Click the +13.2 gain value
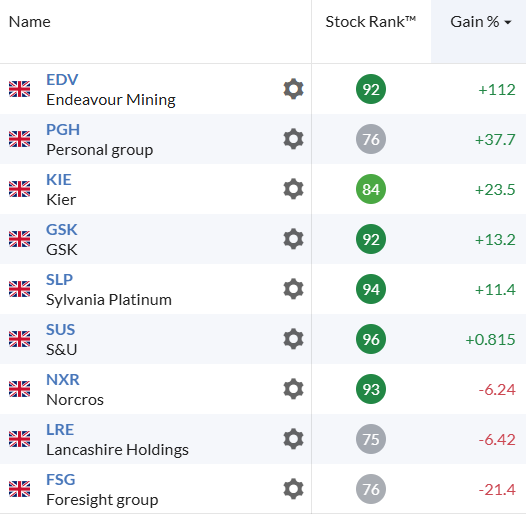526x516 pixels. [x=495, y=240]
